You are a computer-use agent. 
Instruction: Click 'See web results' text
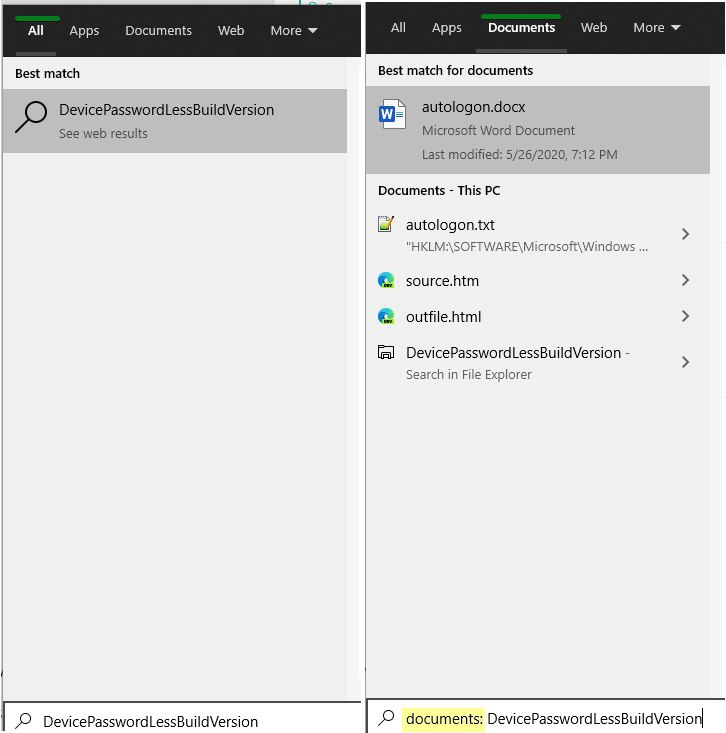point(103,134)
